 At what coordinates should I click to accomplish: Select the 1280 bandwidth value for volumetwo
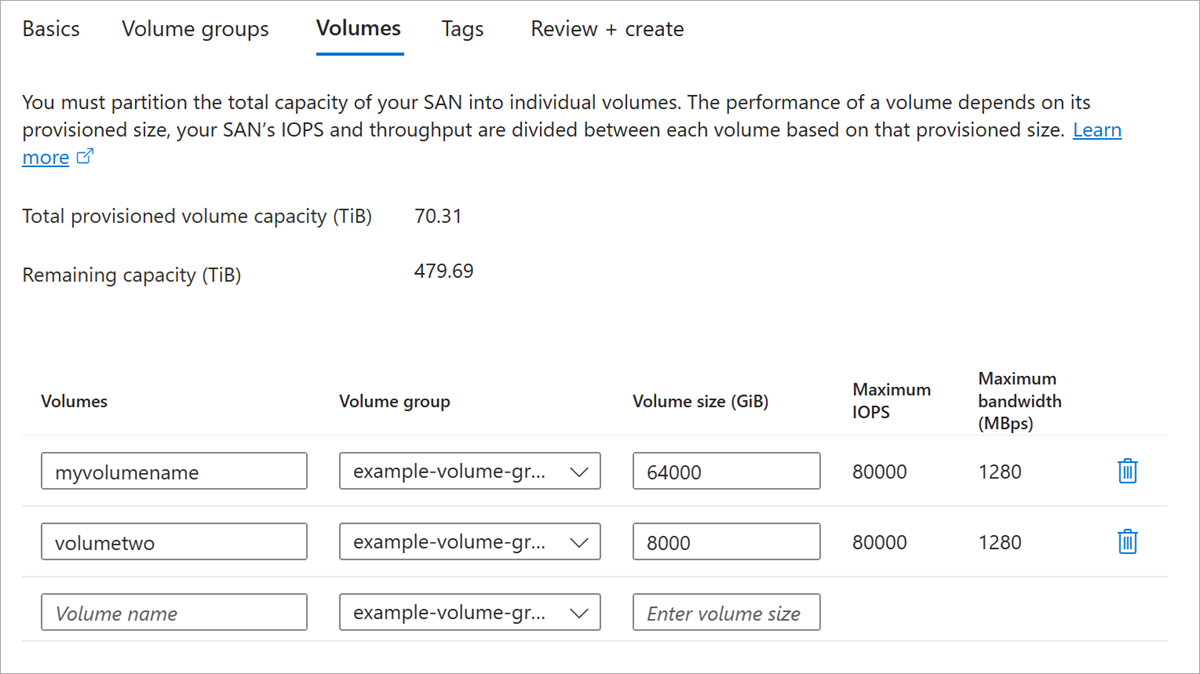tap(1000, 542)
